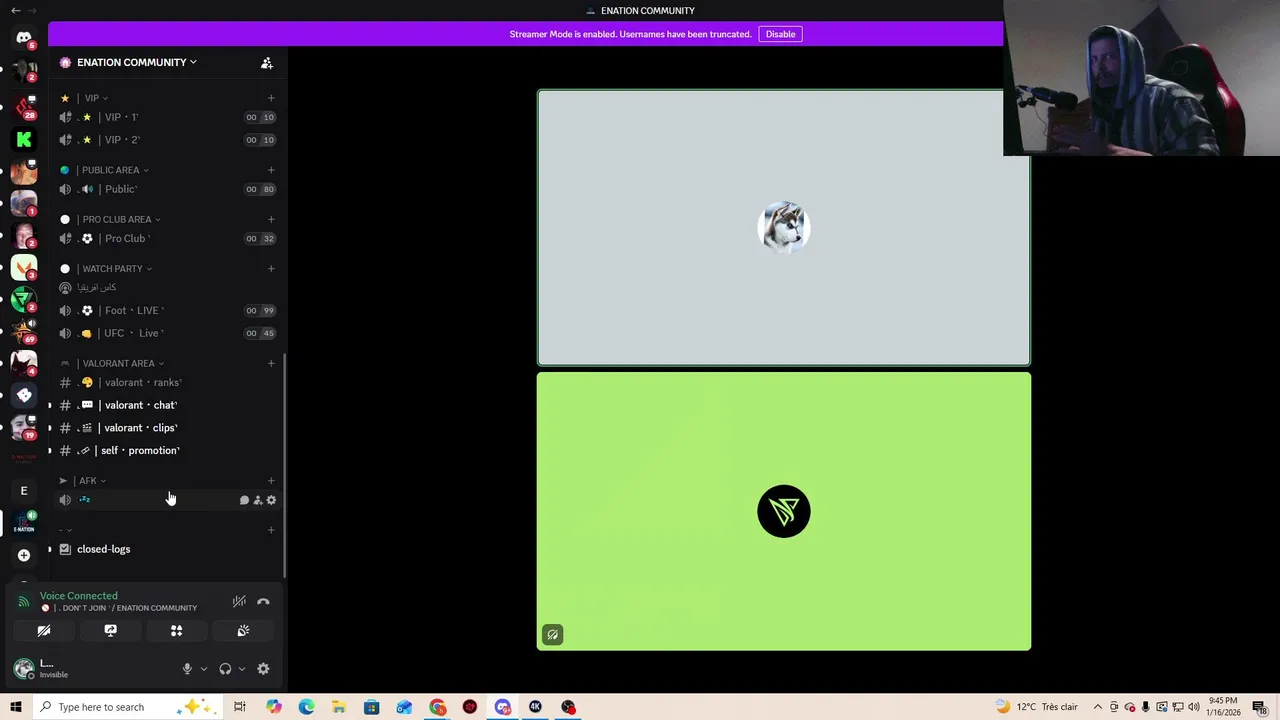Open taskbar volume icon
1280x720 pixels.
[1194, 707]
